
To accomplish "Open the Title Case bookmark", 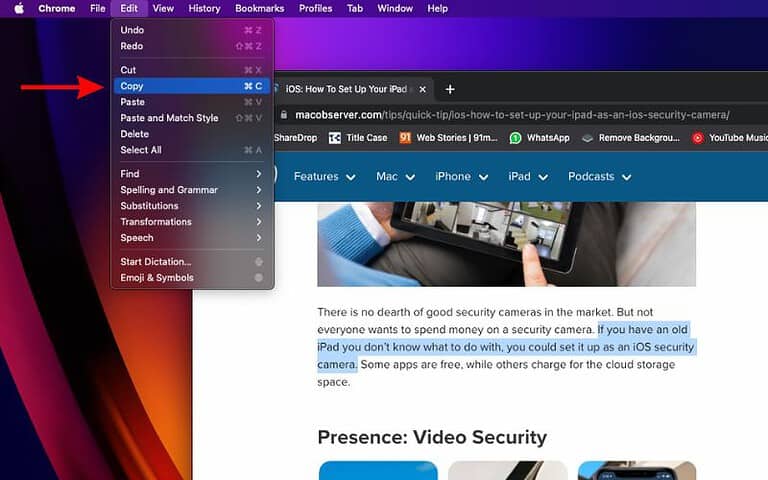I will tap(358, 138).
